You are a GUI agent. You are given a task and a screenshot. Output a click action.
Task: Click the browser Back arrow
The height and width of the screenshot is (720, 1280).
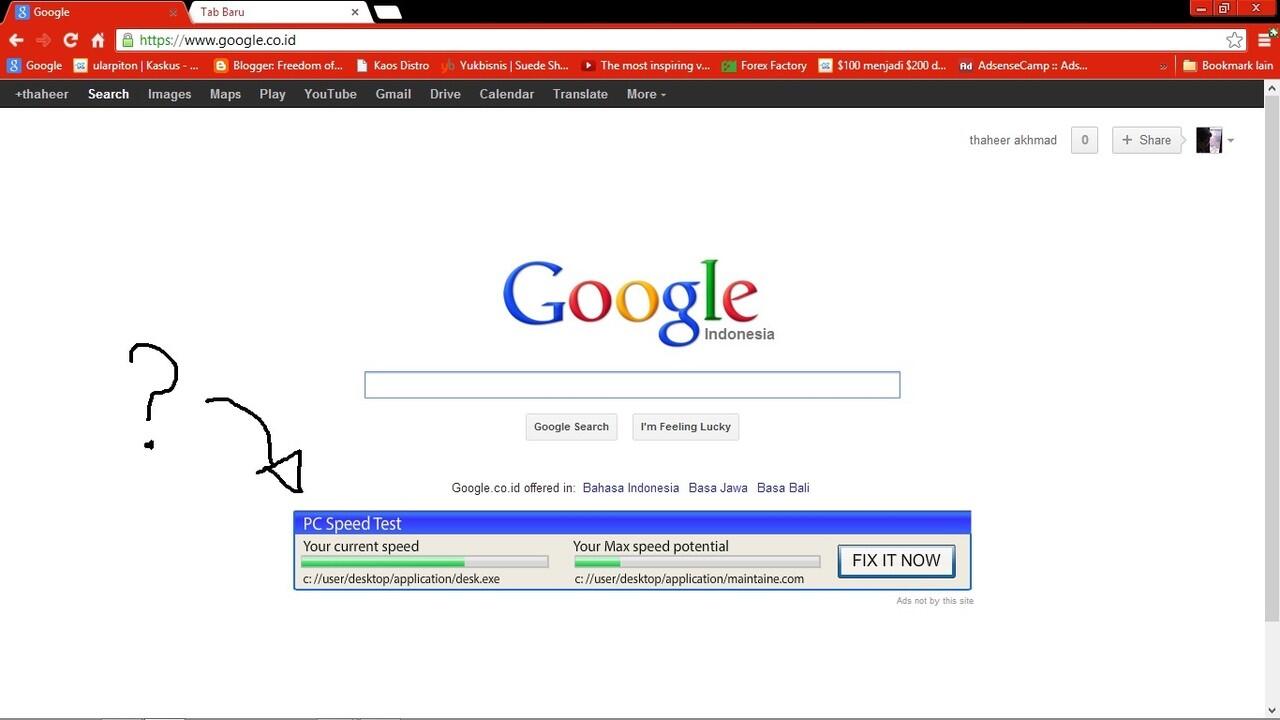point(16,40)
